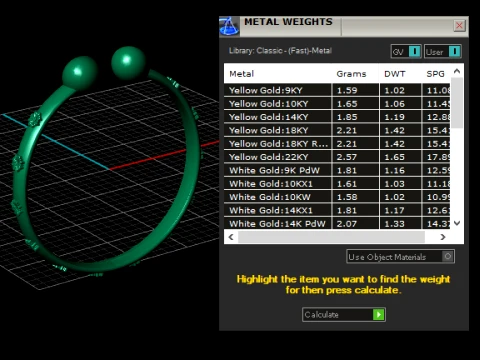Click the 1.03 DWT value
The image size is (480, 360).
395,184
